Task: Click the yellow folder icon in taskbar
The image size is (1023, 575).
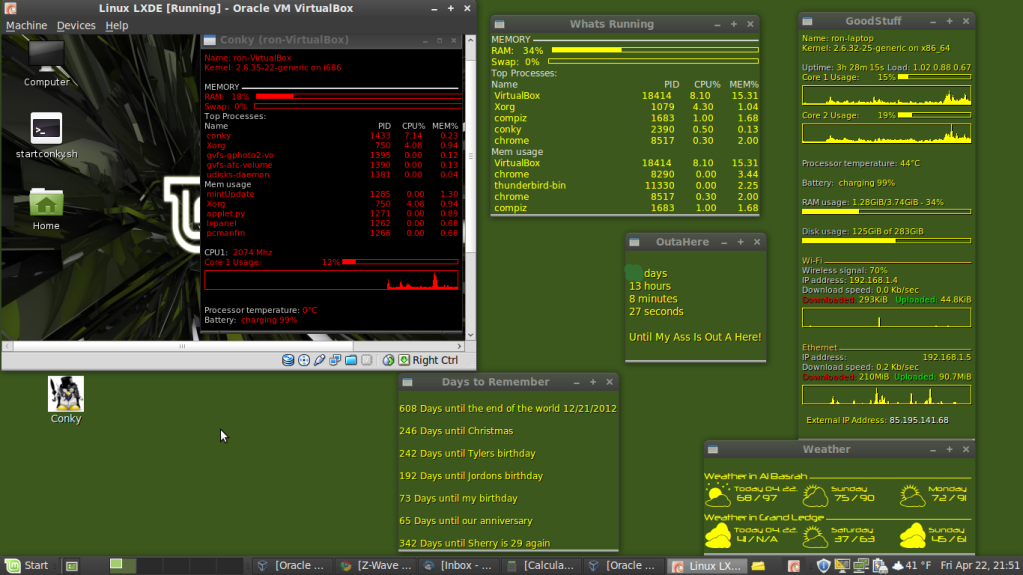Action: (758, 566)
